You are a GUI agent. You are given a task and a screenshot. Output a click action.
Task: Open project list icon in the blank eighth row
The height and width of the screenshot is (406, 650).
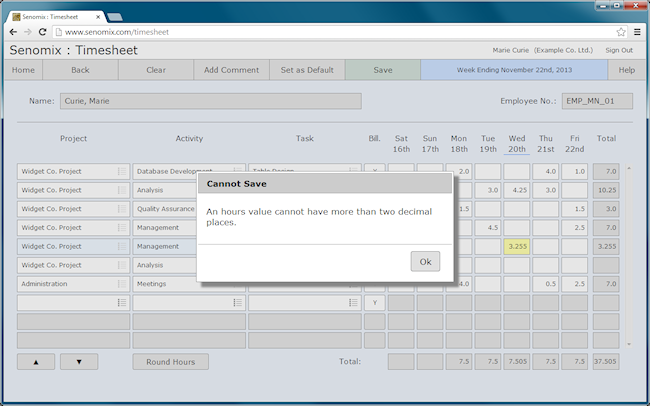(x=121, y=303)
